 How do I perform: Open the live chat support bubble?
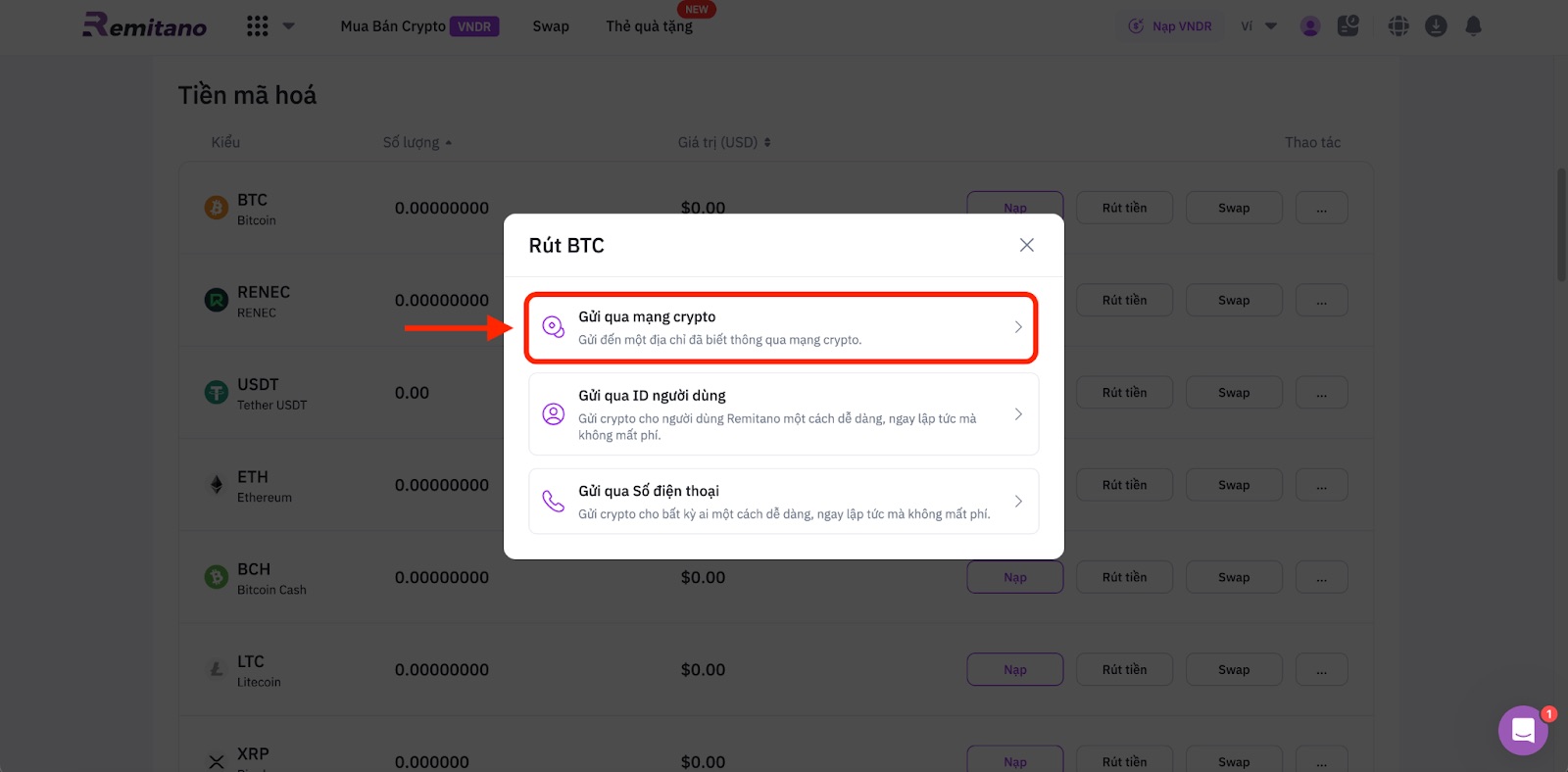(x=1523, y=730)
